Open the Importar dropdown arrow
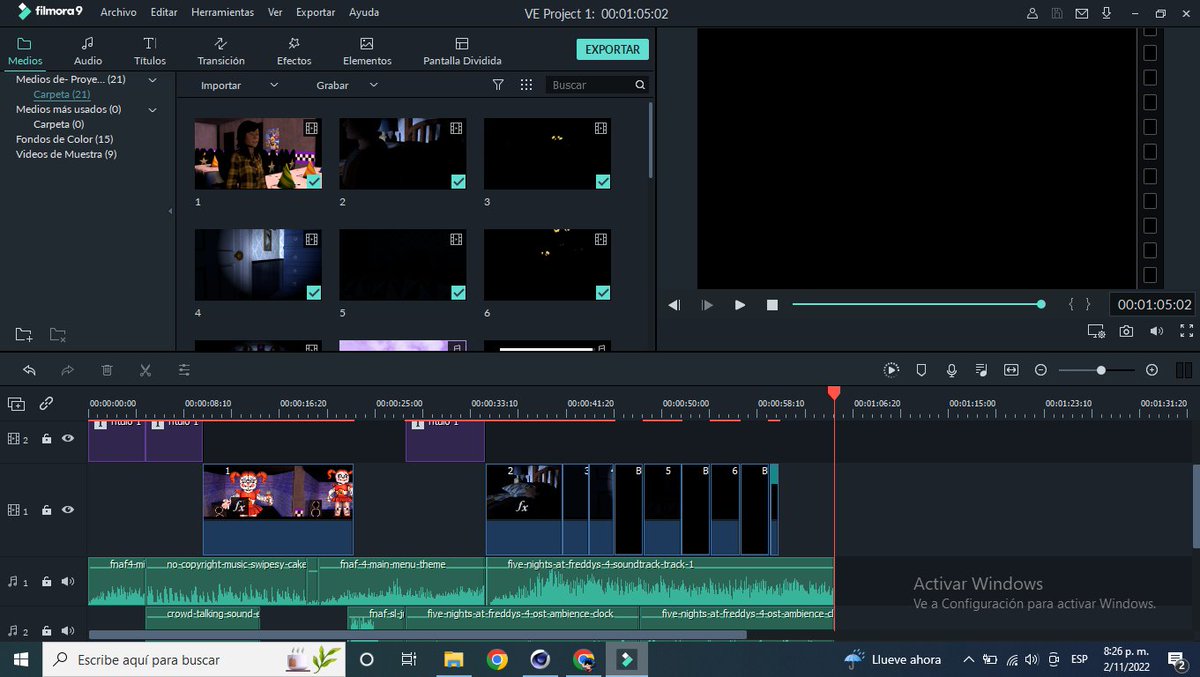 tap(274, 85)
